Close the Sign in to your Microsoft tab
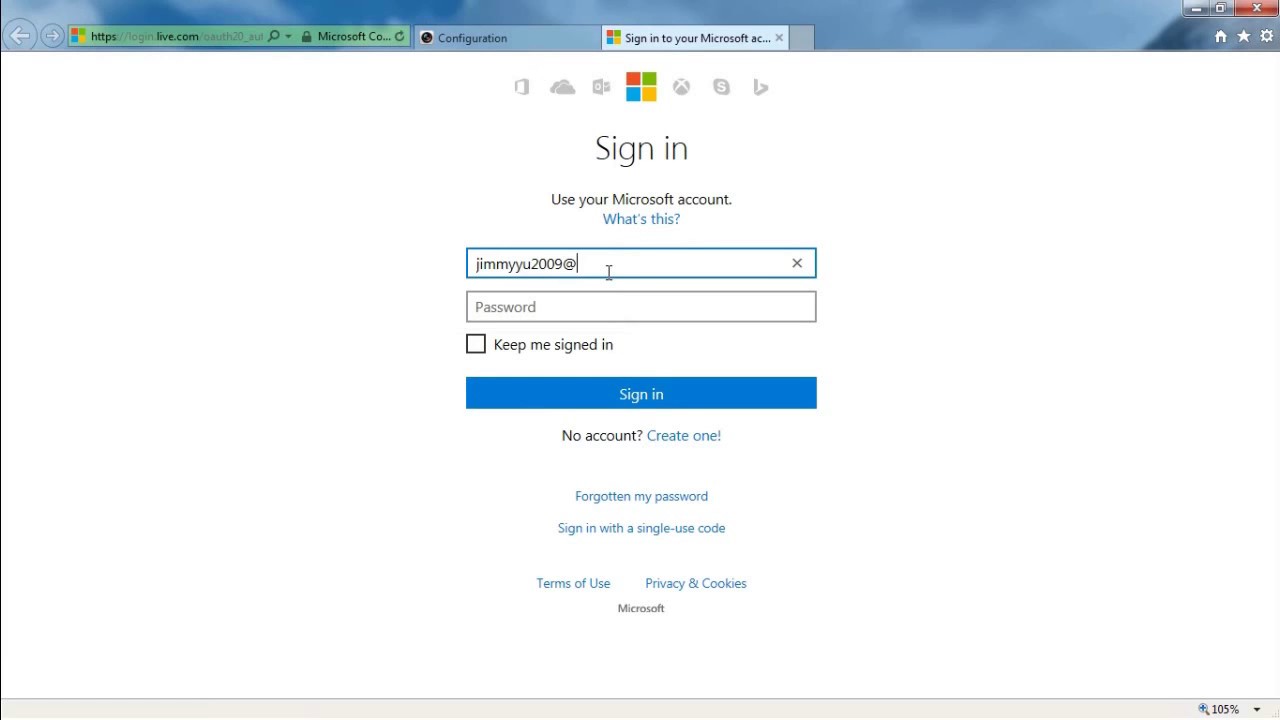 (x=780, y=38)
